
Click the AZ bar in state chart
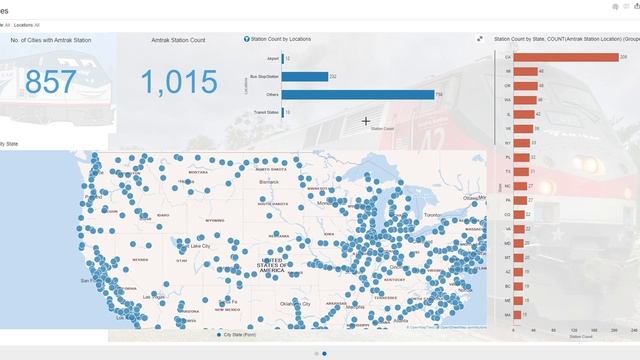coord(518,272)
